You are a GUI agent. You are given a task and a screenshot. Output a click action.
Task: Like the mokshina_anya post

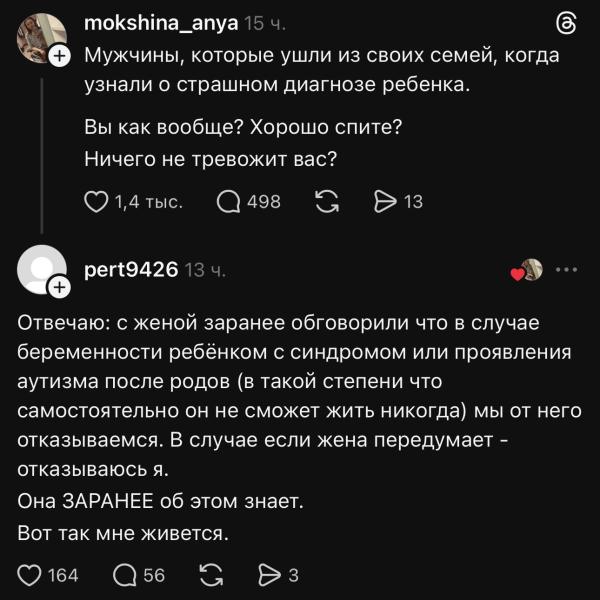point(96,202)
